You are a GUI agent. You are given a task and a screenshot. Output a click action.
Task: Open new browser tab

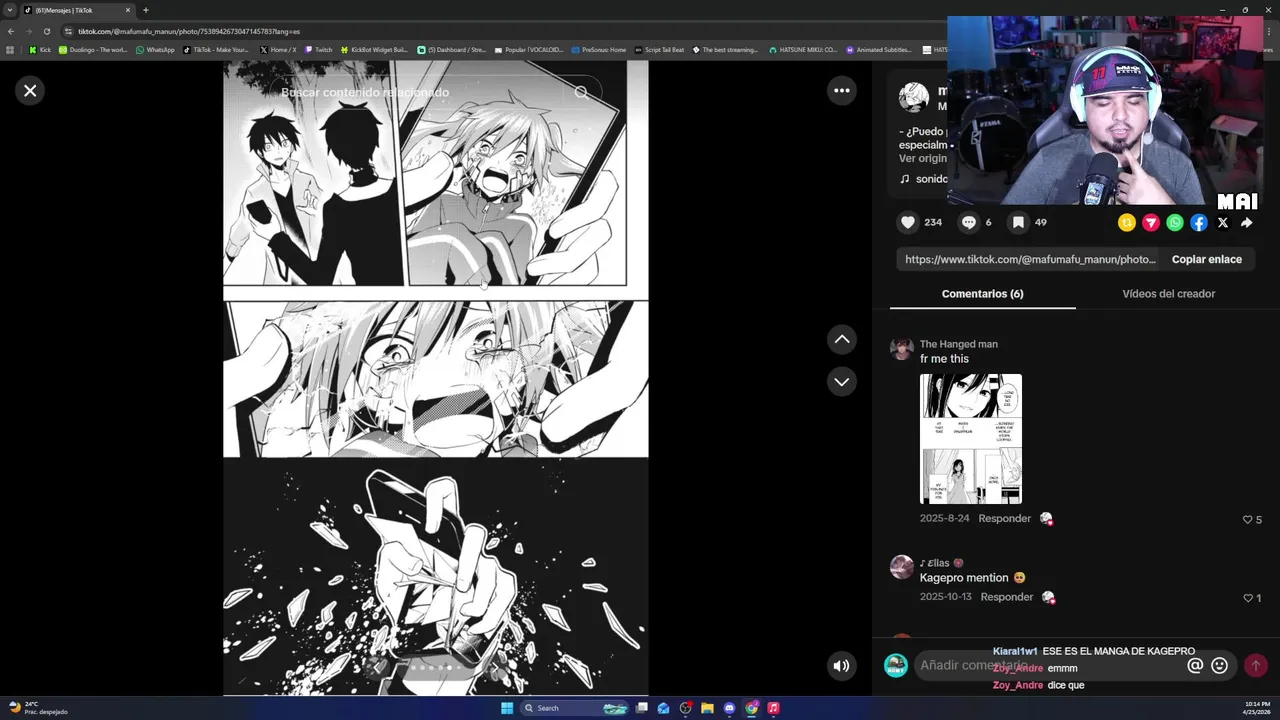pyautogui.click(x=145, y=10)
